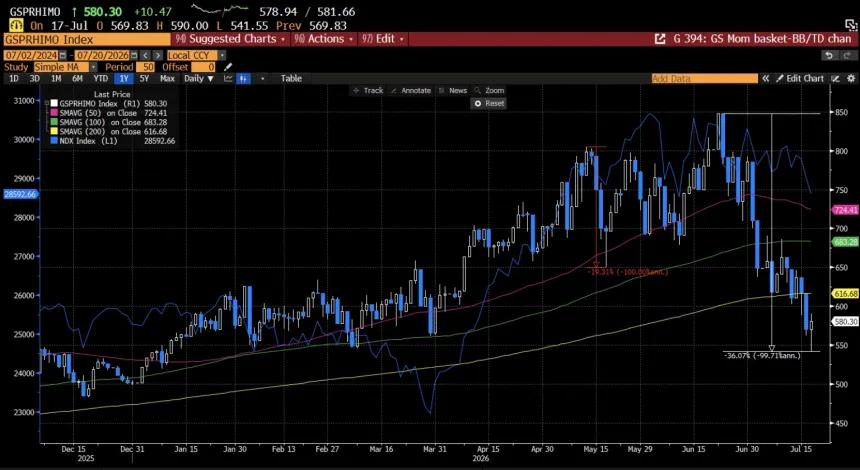The height and width of the screenshot is (470, 860).
Task: Open the Edit menu
Action: click(x=382, y=39)
